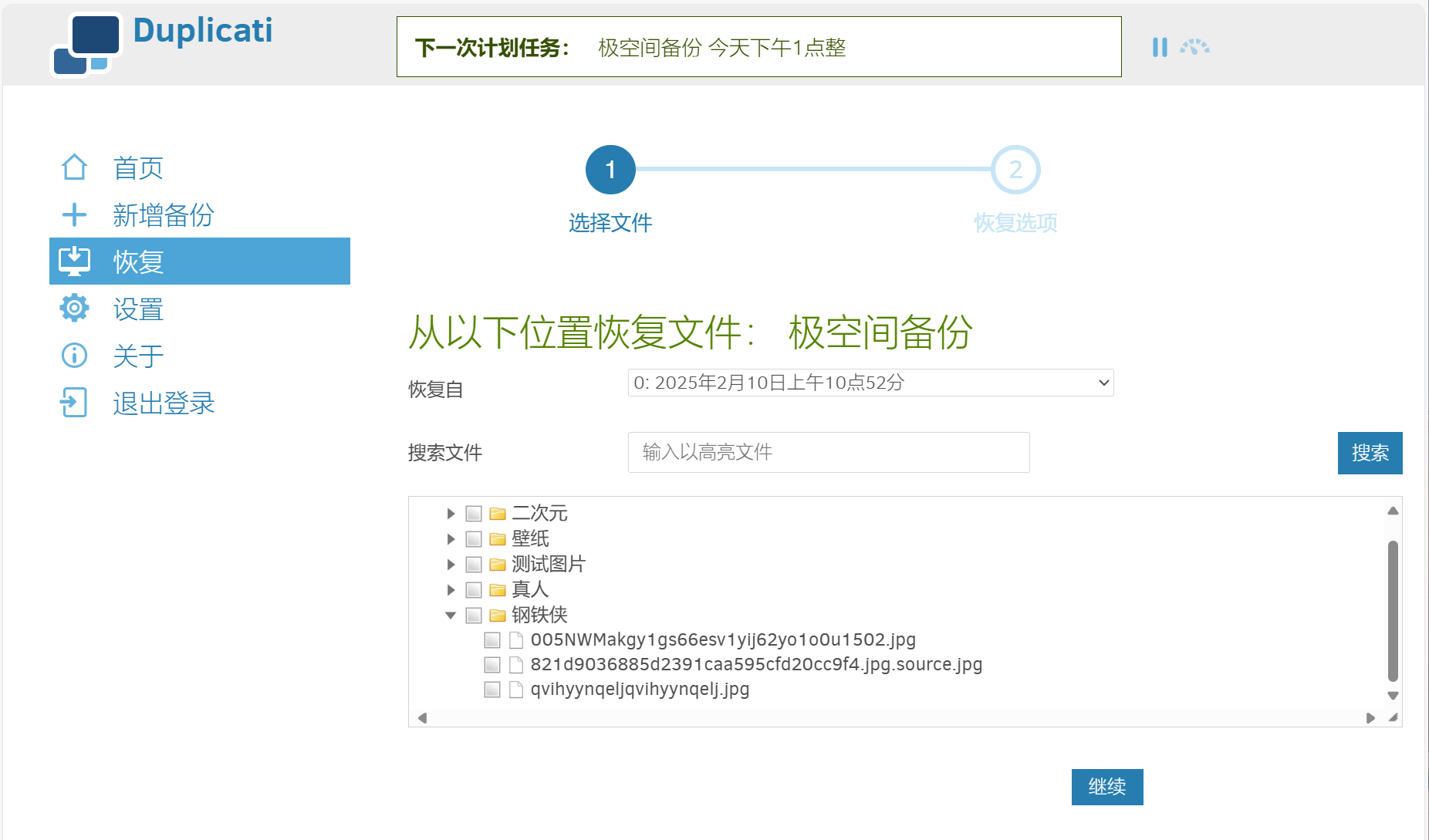Screen dimensions: 1429x840
Task: Click inside the 搜索文件 input field
Action: (828, 453)
